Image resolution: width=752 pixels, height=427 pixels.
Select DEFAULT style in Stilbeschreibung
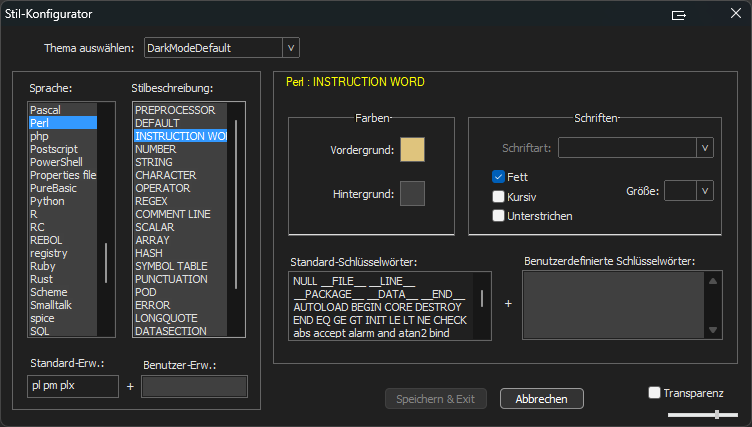[x=180, y=123]
